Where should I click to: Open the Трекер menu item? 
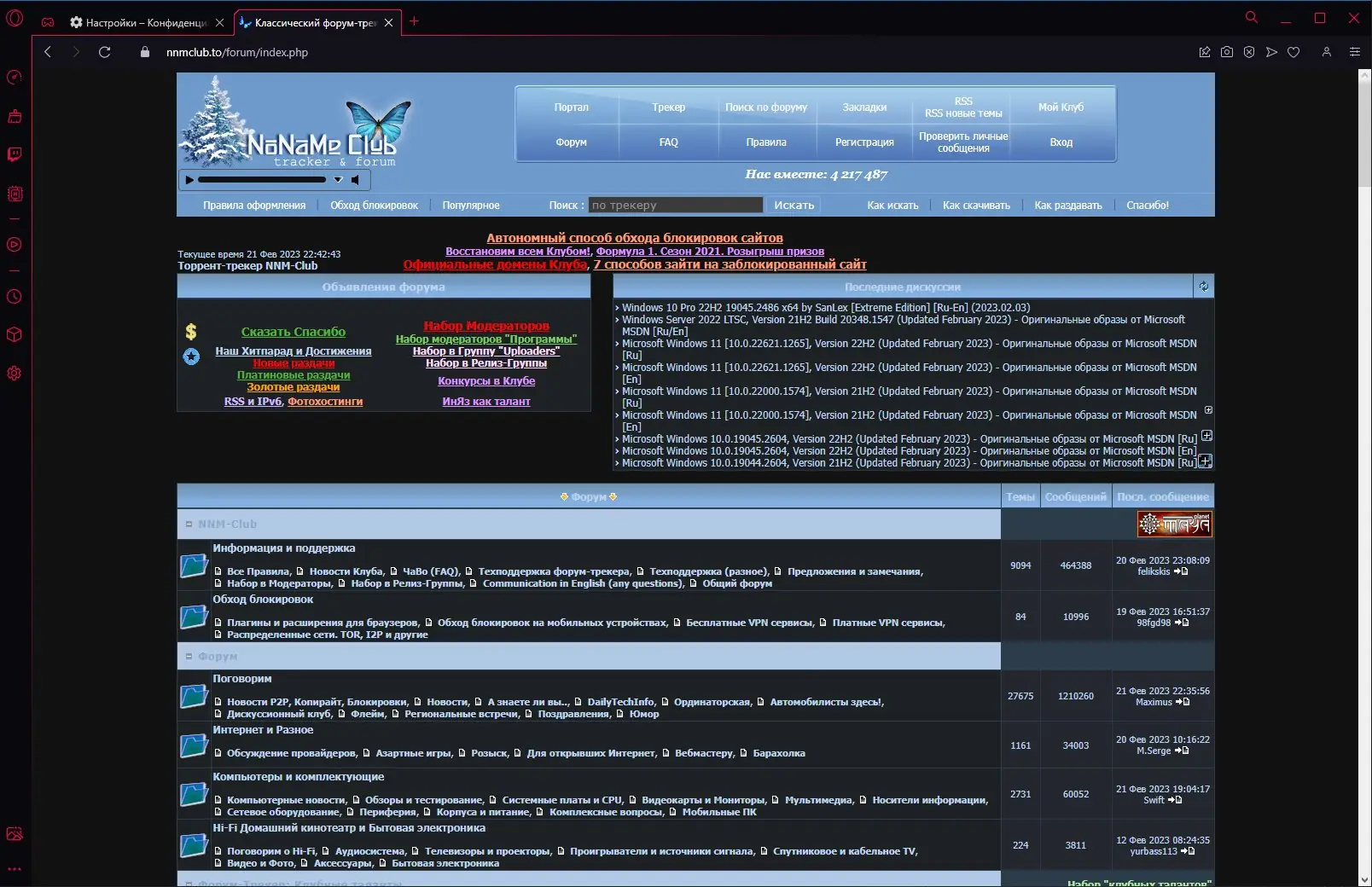[669, 107]
